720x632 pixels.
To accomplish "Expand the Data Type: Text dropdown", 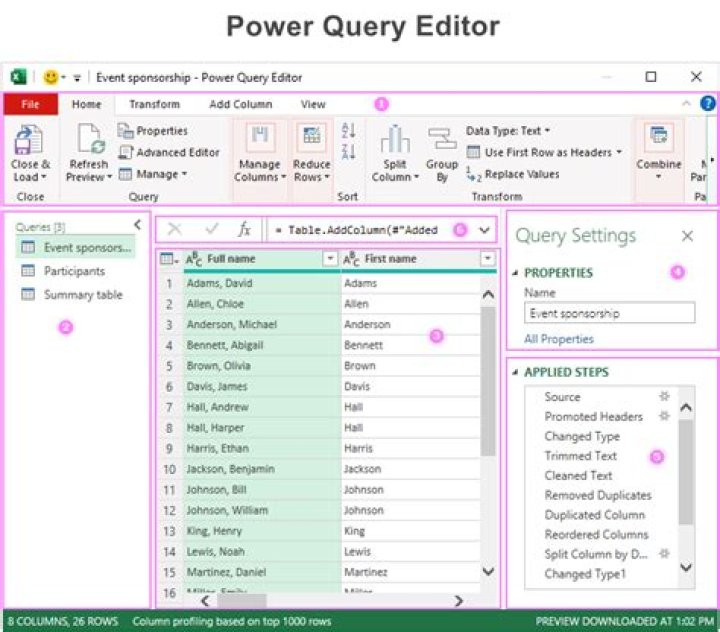I will point(508,130).
